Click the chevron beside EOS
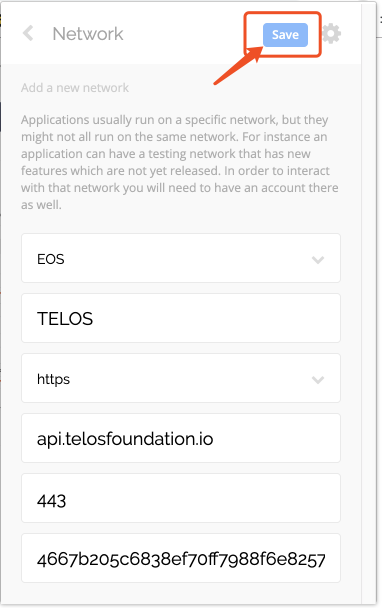Screen dimensions: 382x608 pyautogui.click(x=318, y=259)
